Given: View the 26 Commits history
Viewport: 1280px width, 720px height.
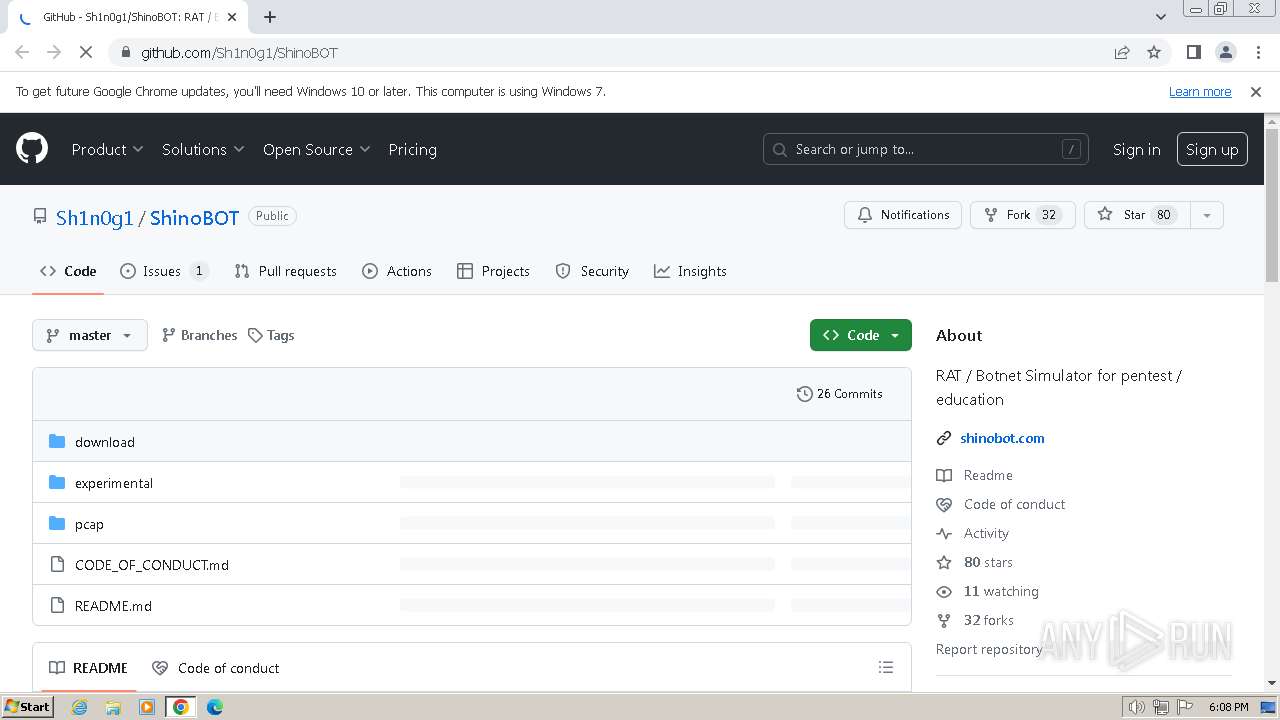Looking at the screenshot, I should coord(840,394).
